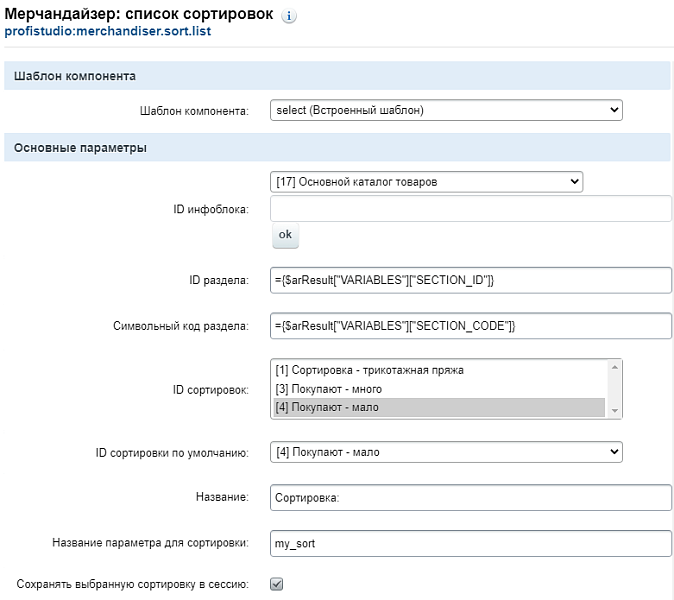Click the section ID input field

(x=471, y=280)
